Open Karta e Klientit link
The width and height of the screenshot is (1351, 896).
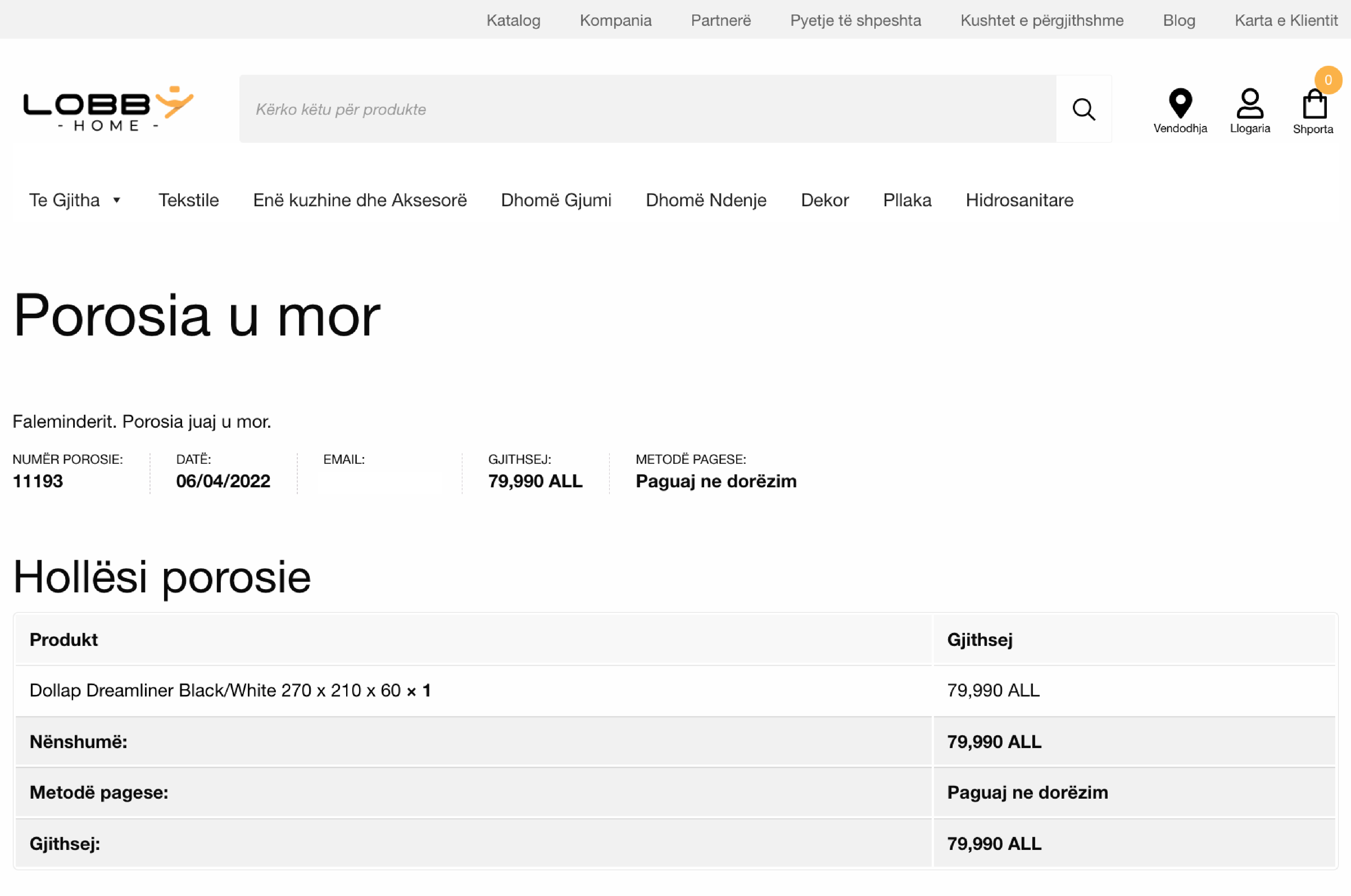click(1286, 20)
